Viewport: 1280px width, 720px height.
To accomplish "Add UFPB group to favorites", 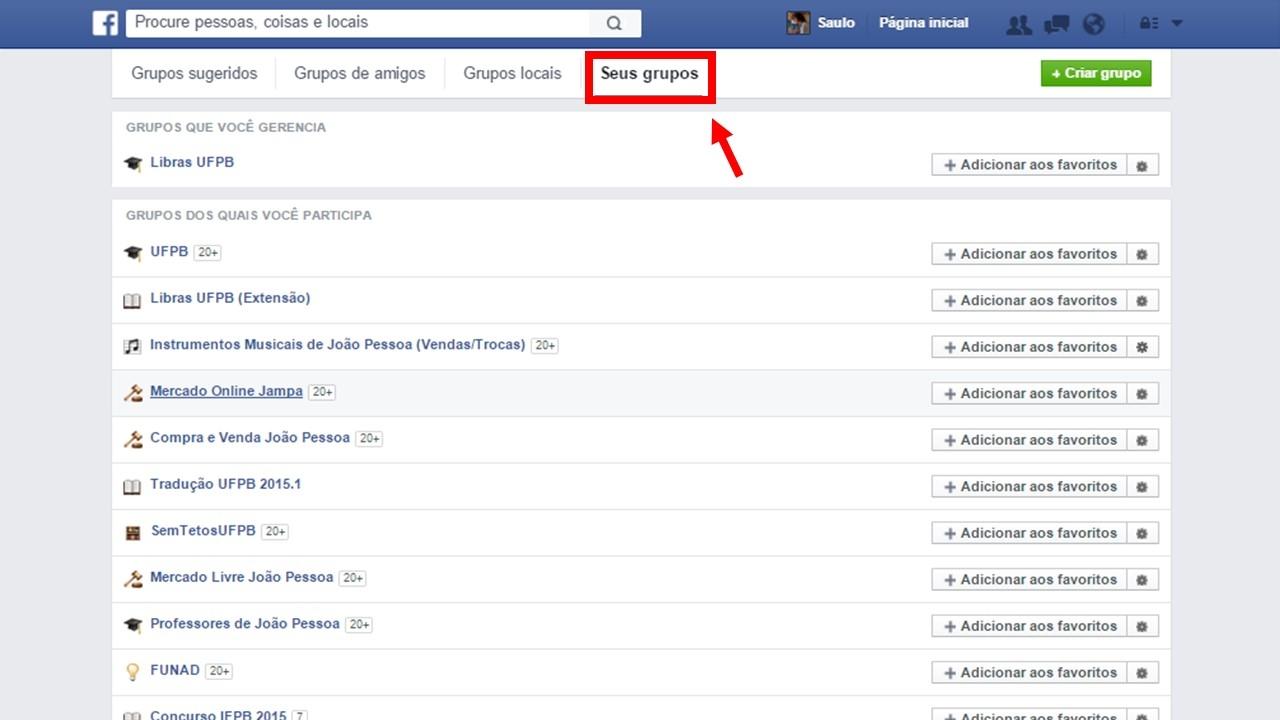I will point(1029,254).
